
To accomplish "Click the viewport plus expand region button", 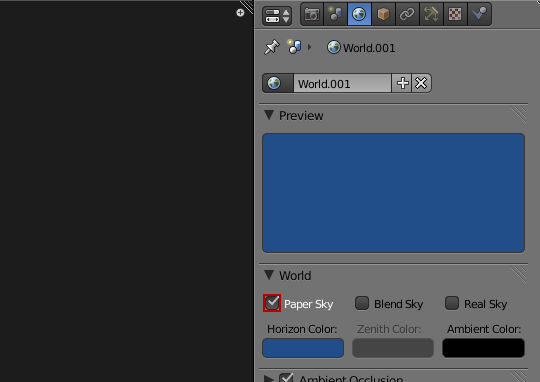I will (240, 13).
